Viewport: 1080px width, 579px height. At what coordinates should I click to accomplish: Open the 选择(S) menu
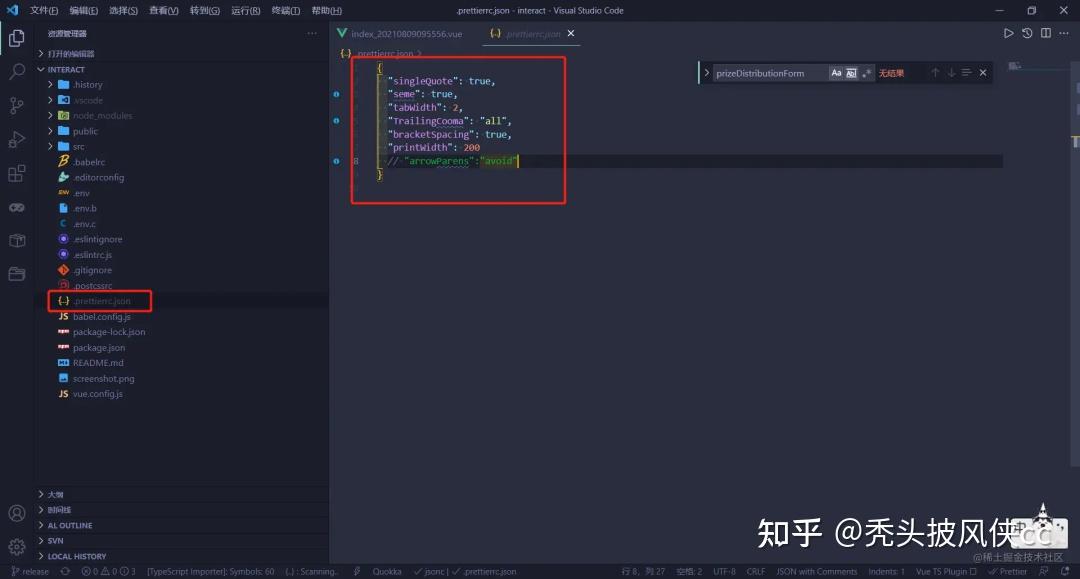tap(123, 10)
